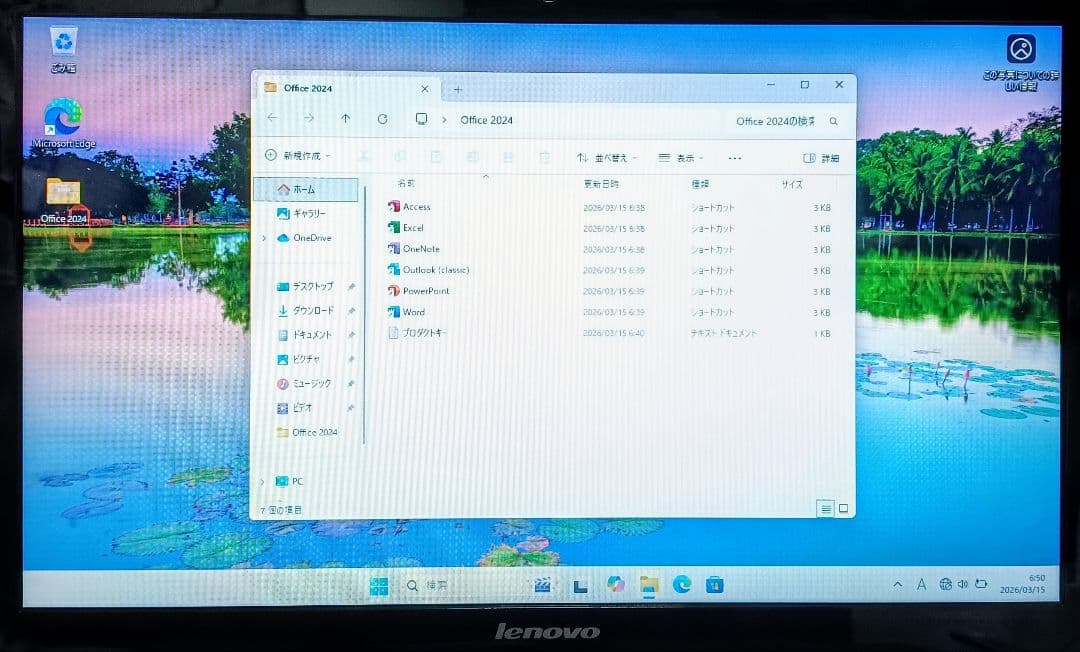Screen dimensions: 1080x652
Task: Open the PowerPoint shortcut icon
Action: pyautogui.click(x=394, y=291)
